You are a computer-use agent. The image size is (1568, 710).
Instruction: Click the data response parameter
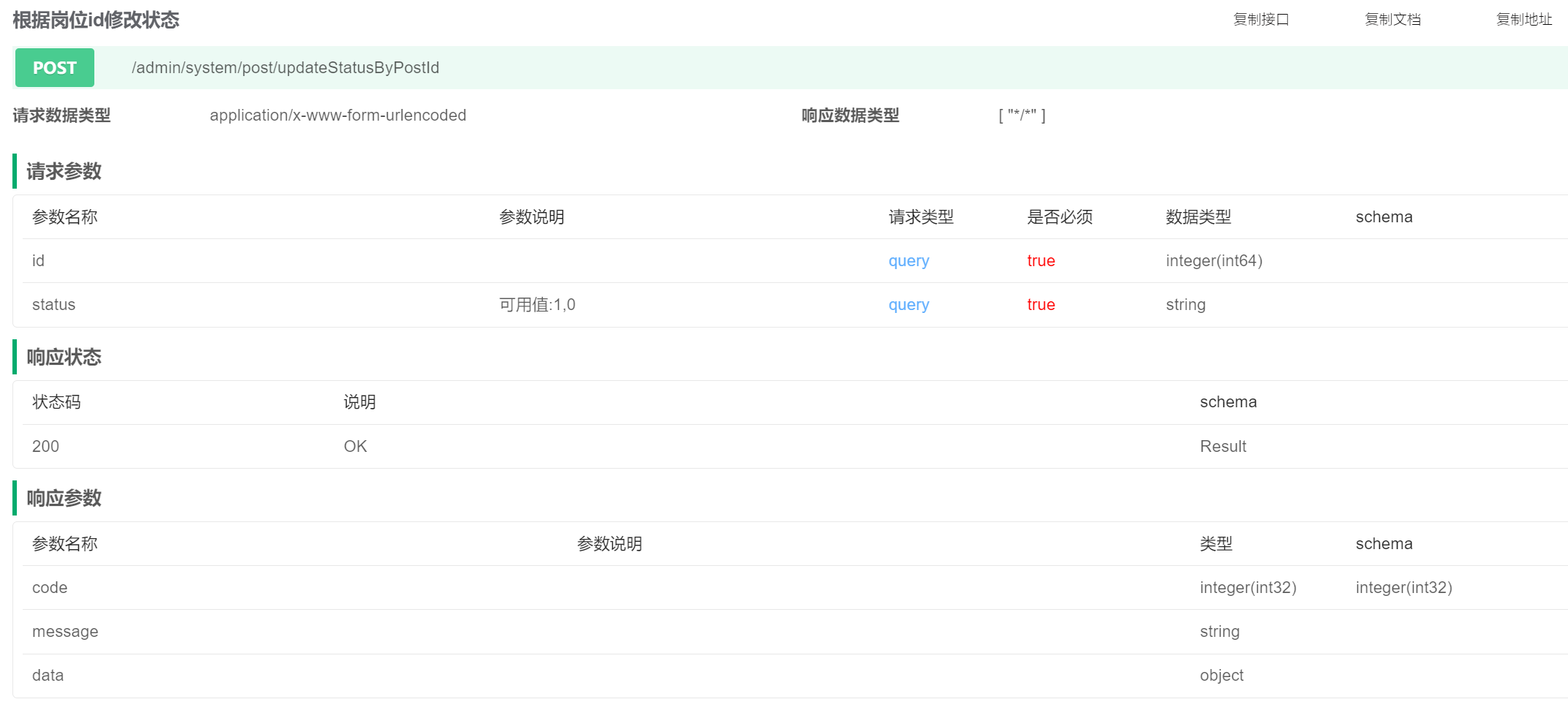[x=48, y=676]
